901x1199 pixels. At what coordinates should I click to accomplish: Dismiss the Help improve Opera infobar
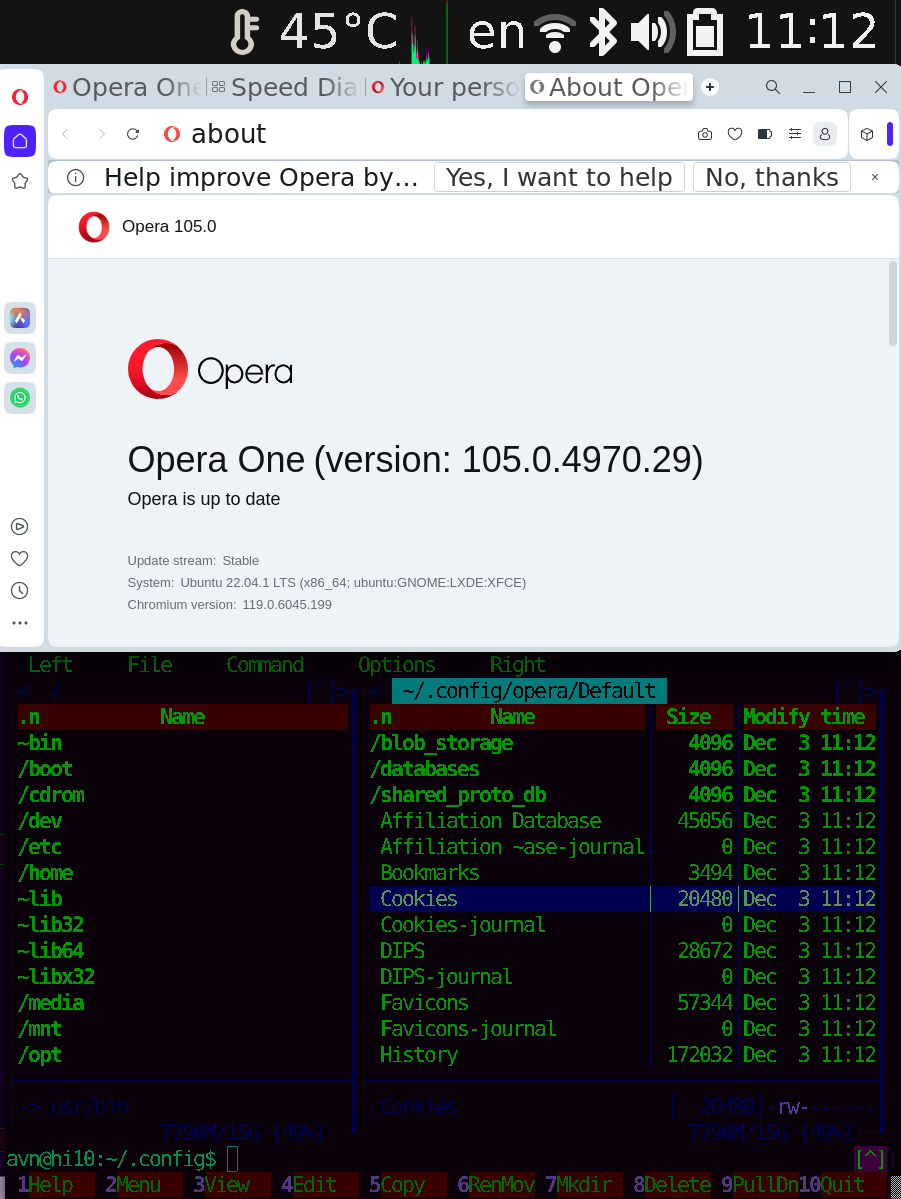(x=875, y=177)
